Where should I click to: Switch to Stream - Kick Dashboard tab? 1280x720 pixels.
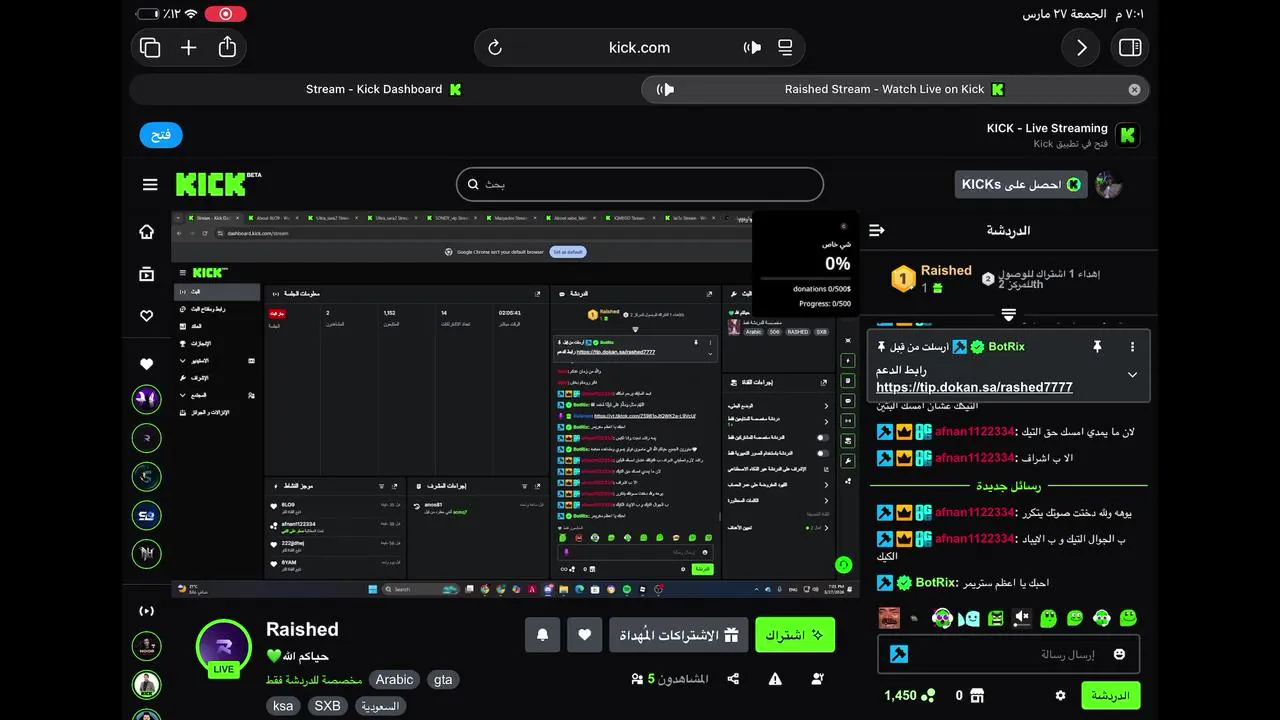coord(384,89)
